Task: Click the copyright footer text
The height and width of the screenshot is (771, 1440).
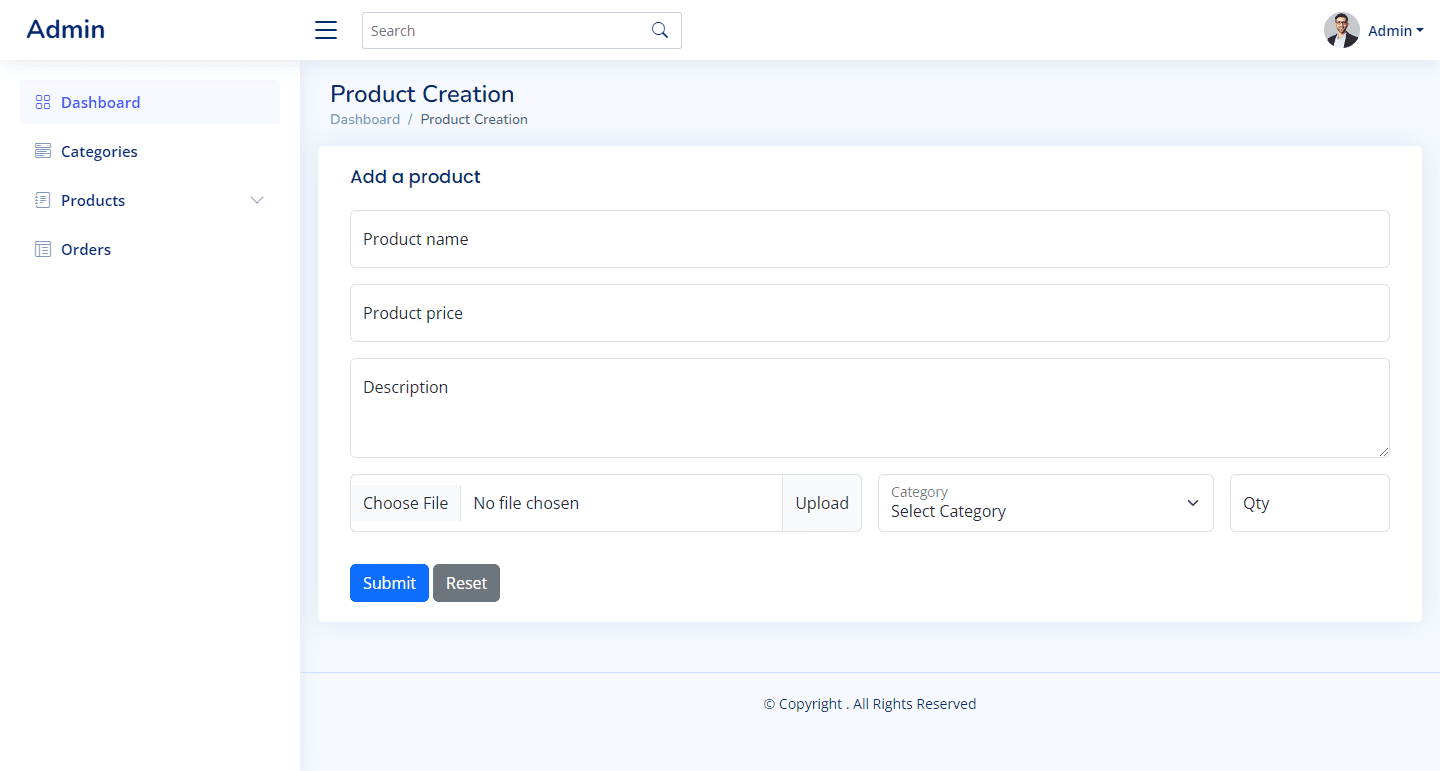Action: tap(870, 704)
